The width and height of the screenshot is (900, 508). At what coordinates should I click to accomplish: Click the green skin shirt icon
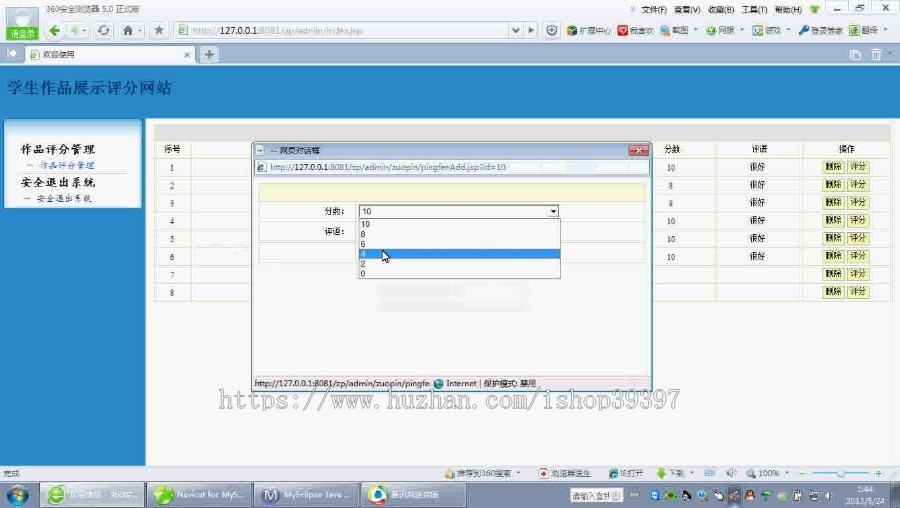[814, 9]
